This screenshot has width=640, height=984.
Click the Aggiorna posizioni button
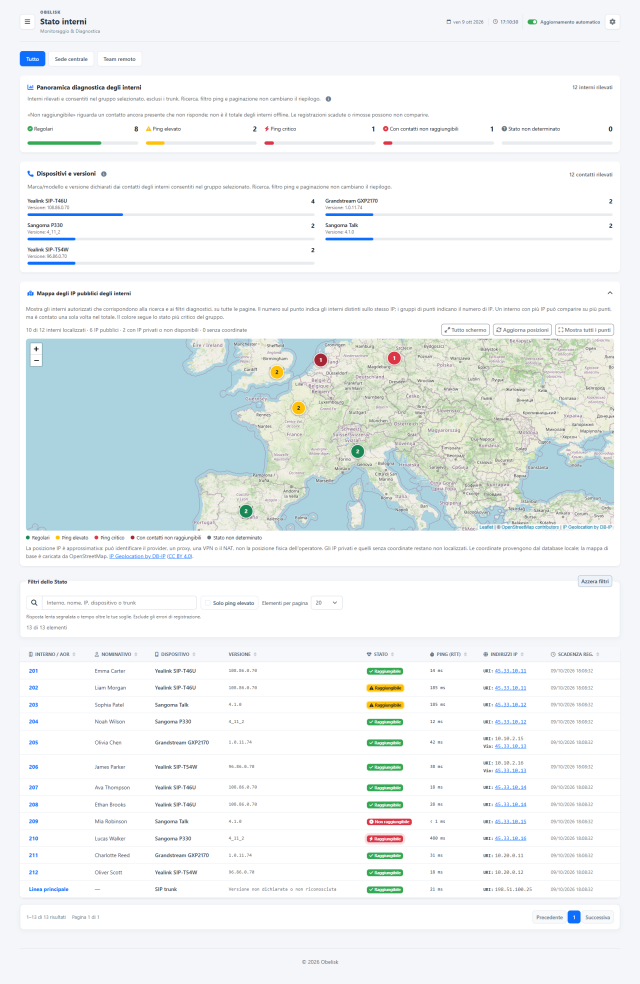click(x=522, y=330)
